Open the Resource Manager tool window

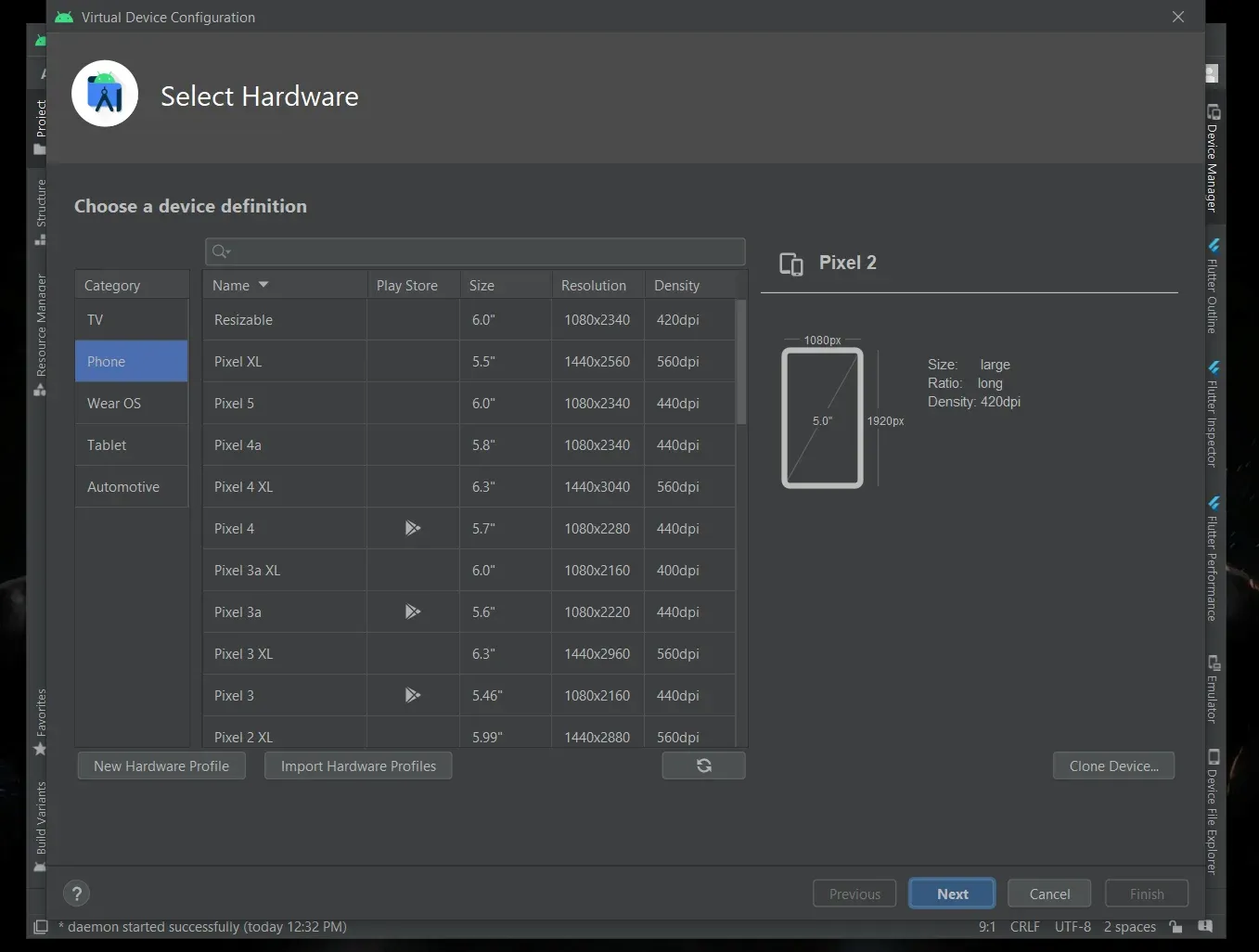40,334
